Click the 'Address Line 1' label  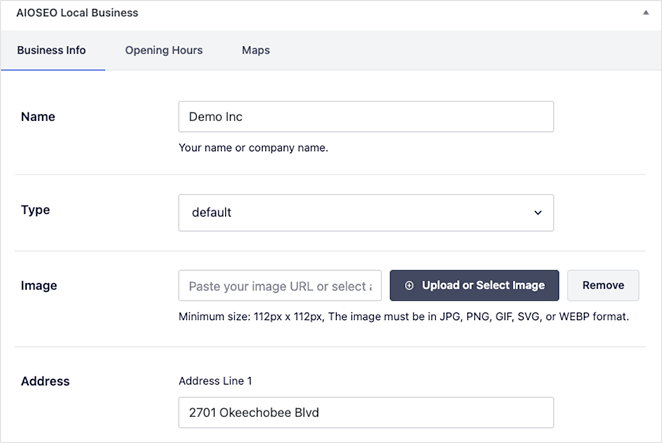point(215,381)
